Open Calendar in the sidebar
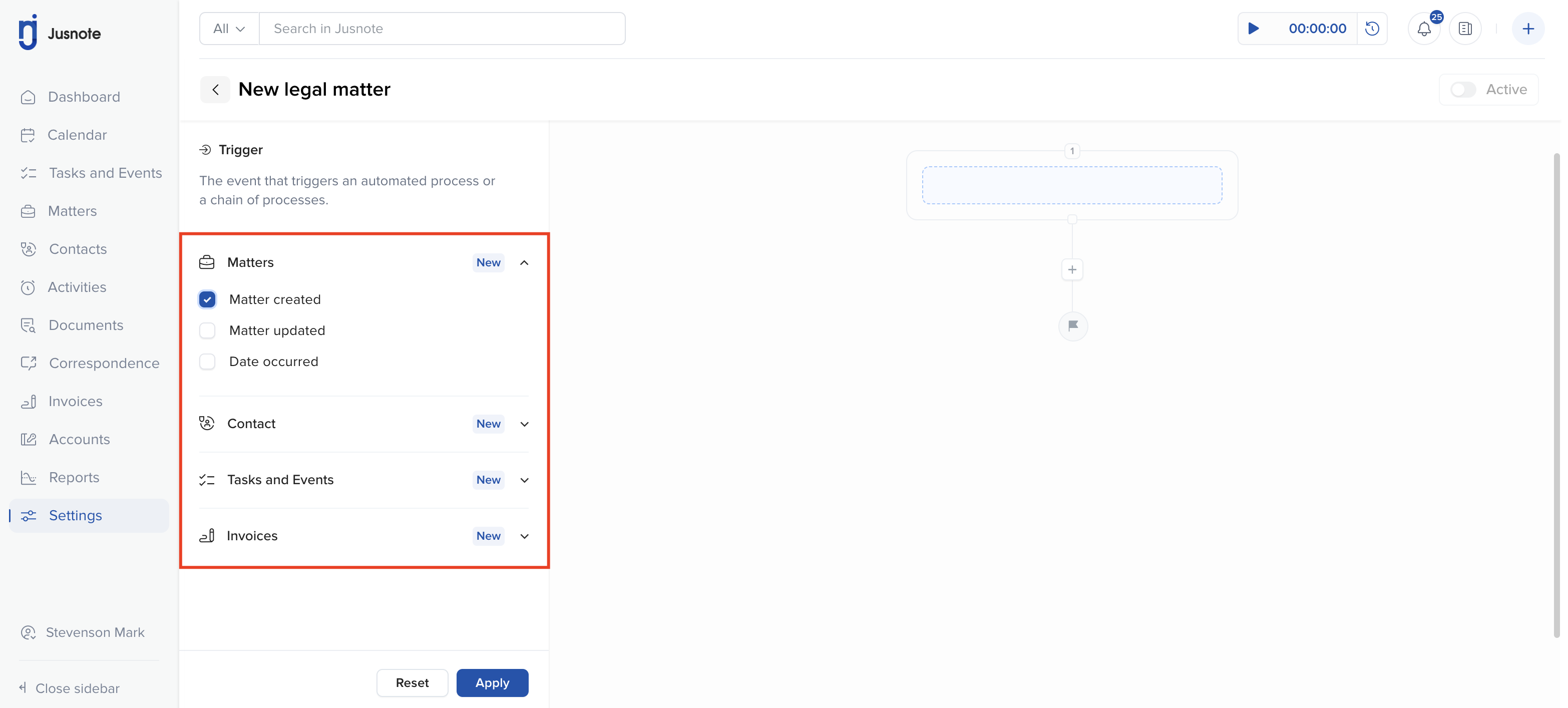 click(x=77, y=135)
